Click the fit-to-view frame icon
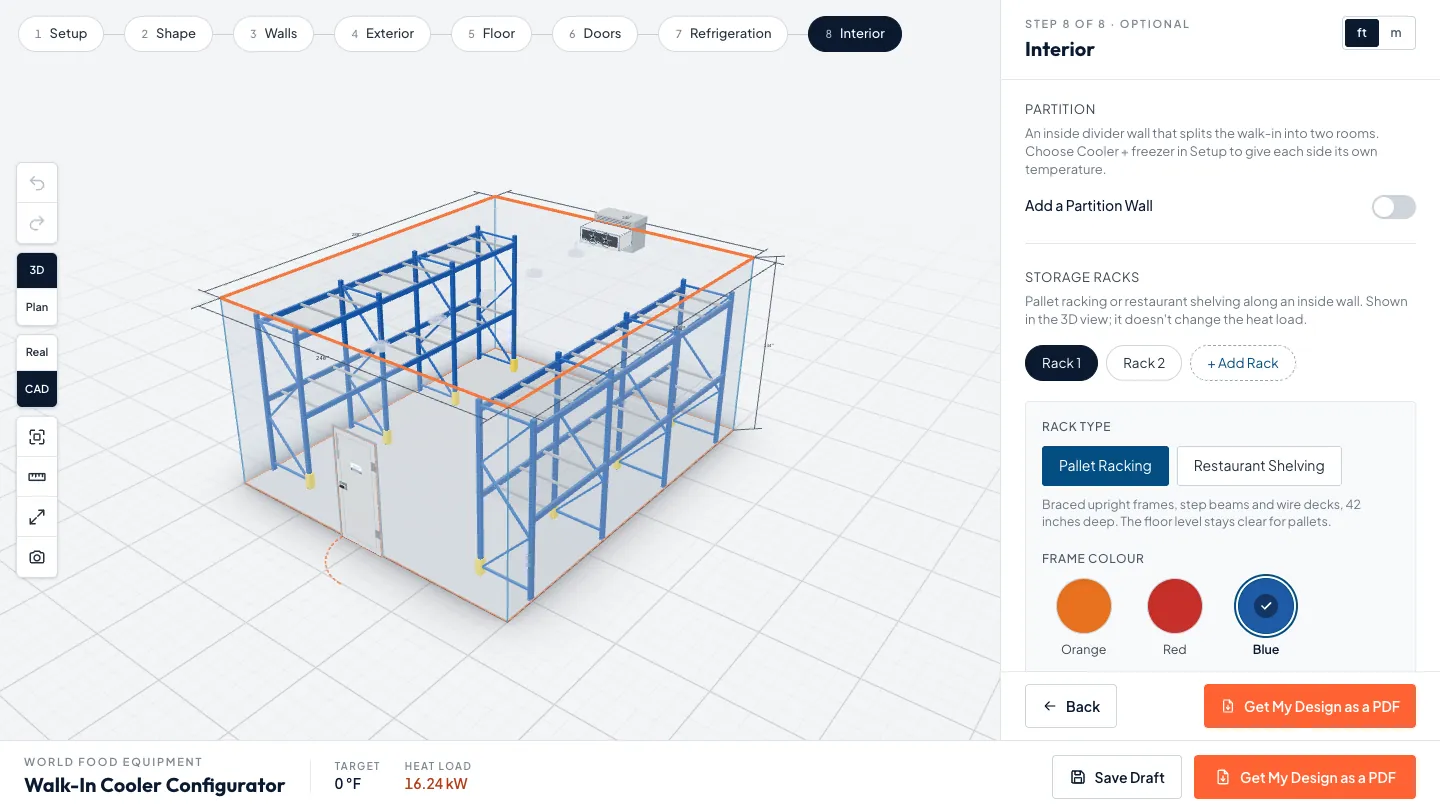Screen dimensions: 1440x812 [37, 437]
